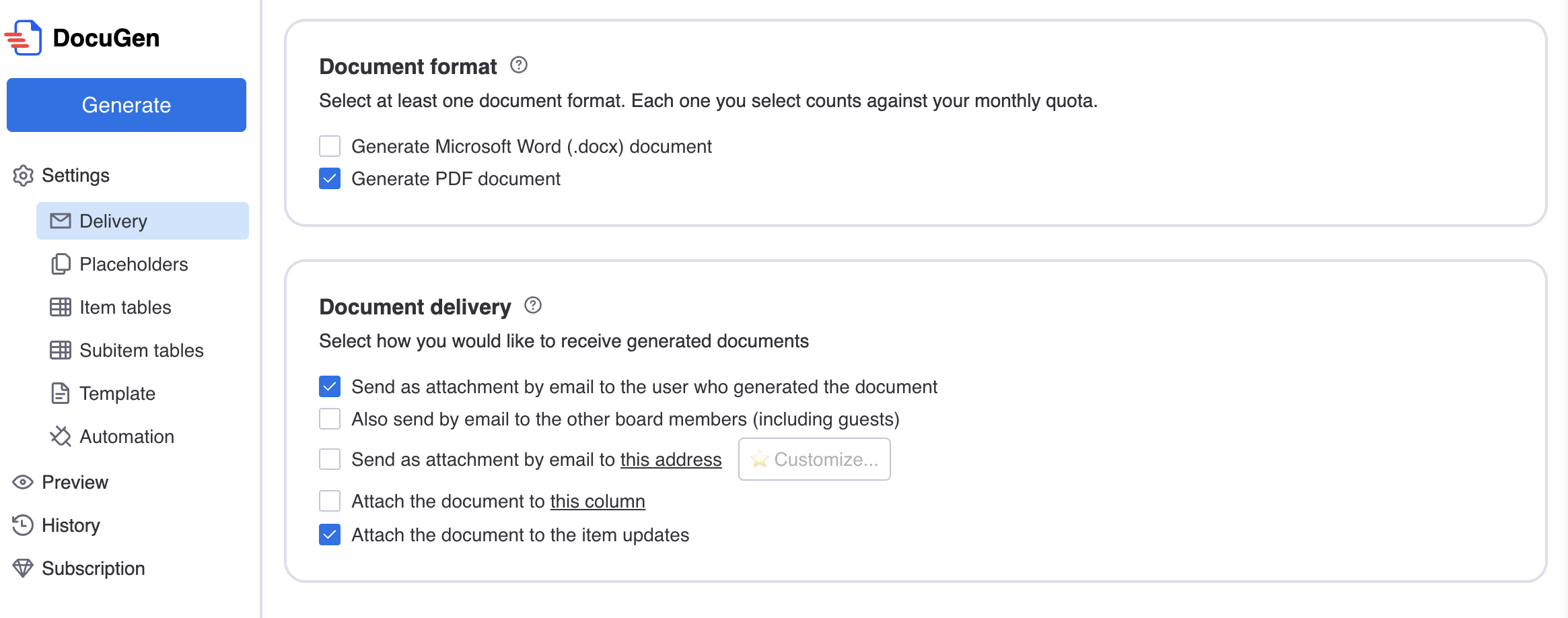Enable sending email to other board members
1568x618 pixels.
click(330, 419)
